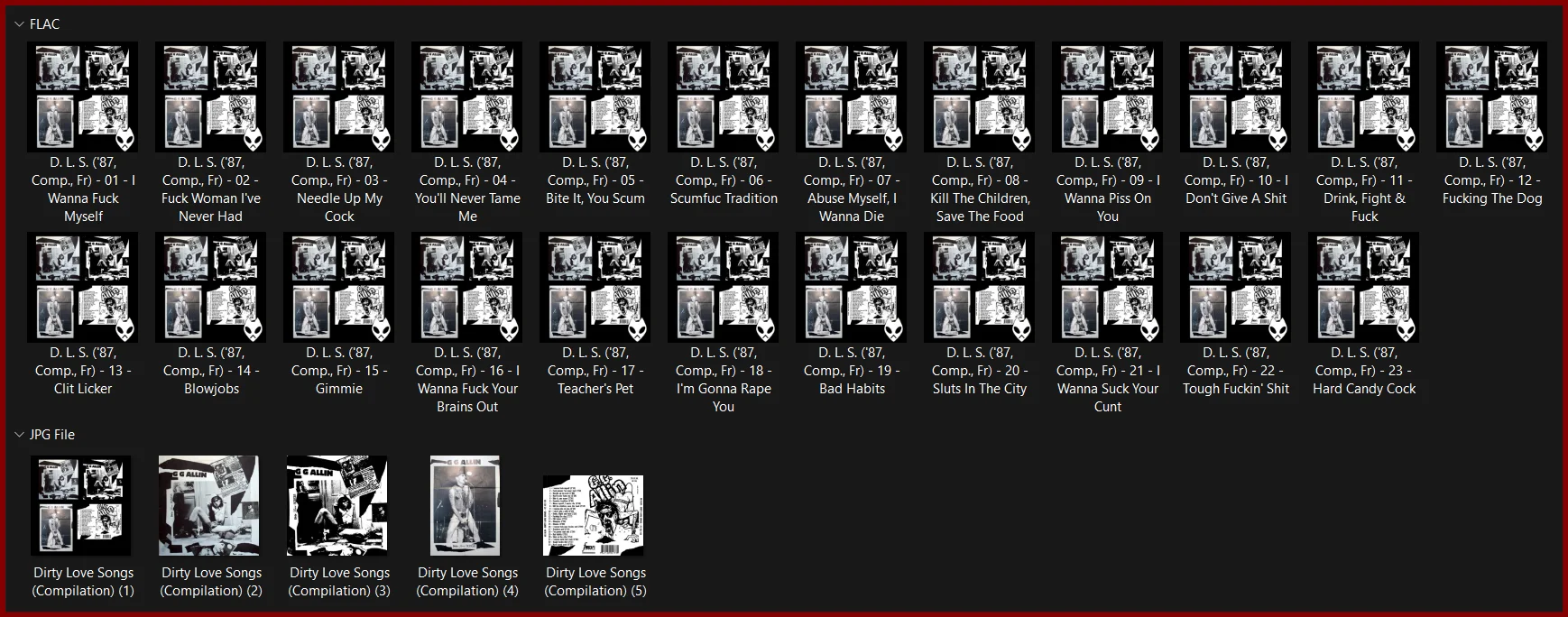Select track 20 Sluts In The City icon
Screen dimensions: 1568x617
(x=980, y=287)
